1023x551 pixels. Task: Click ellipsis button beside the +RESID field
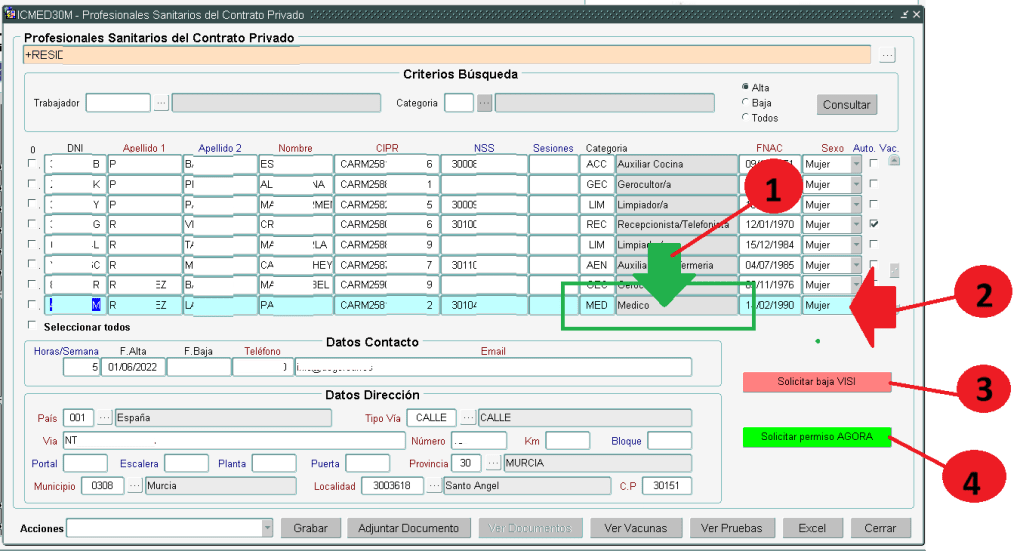tap(887, 55)
